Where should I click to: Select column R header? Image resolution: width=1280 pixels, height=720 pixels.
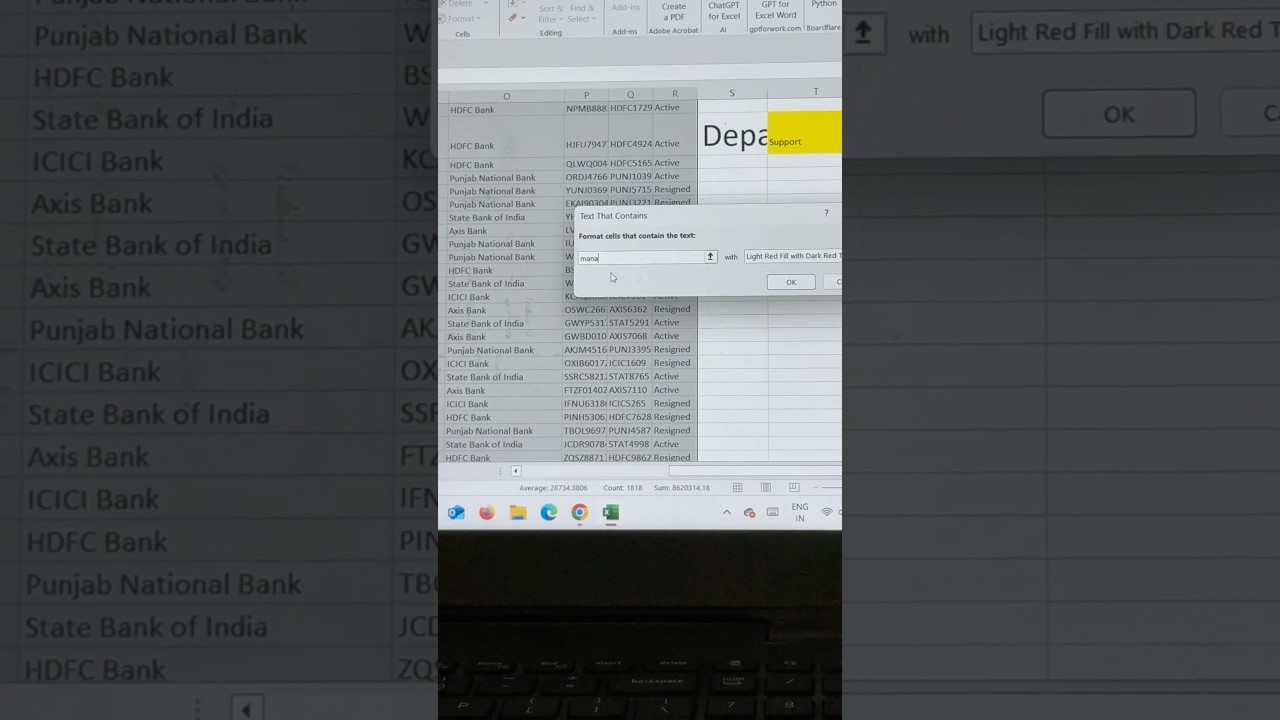[675, 95]
